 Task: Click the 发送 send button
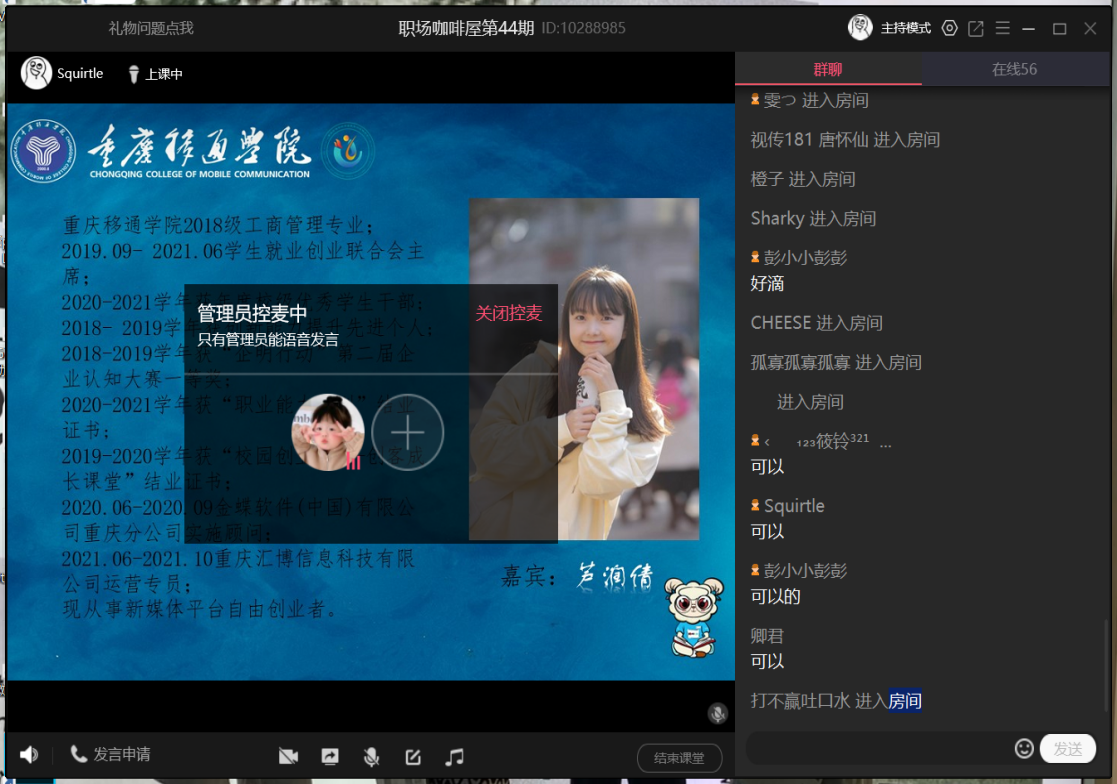(x=1067, y=748)
